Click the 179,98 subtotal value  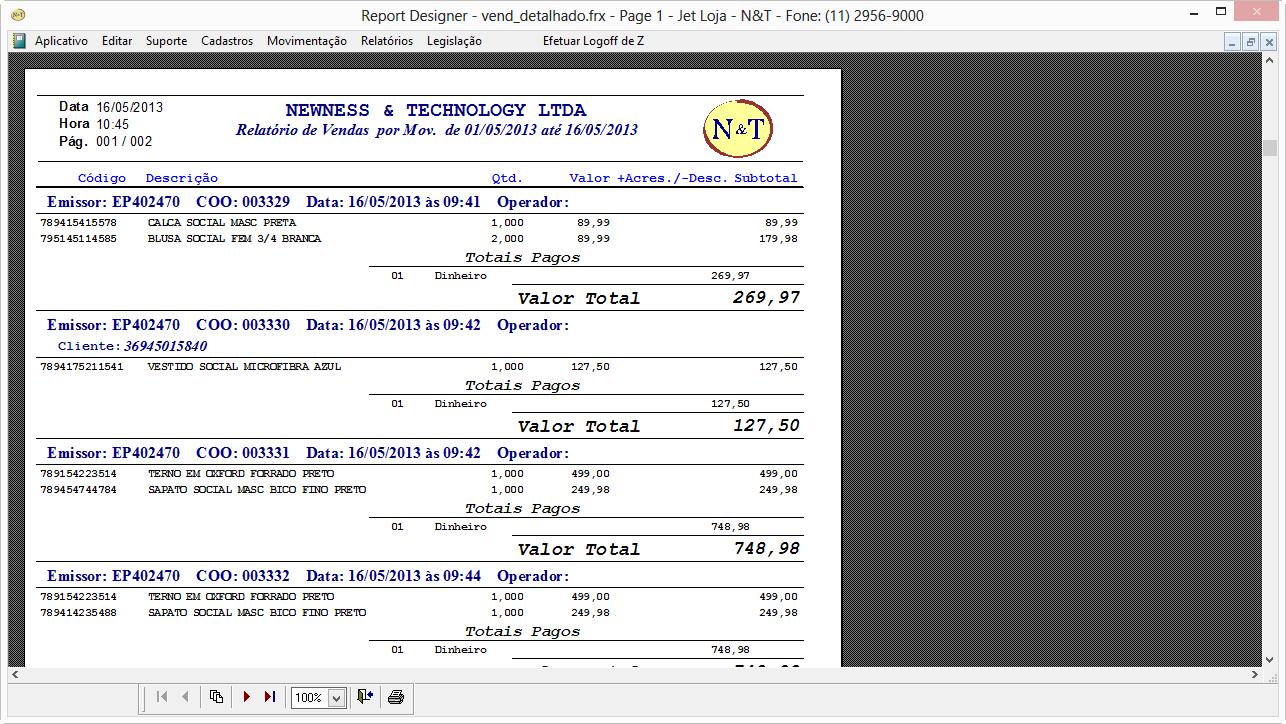778,239
